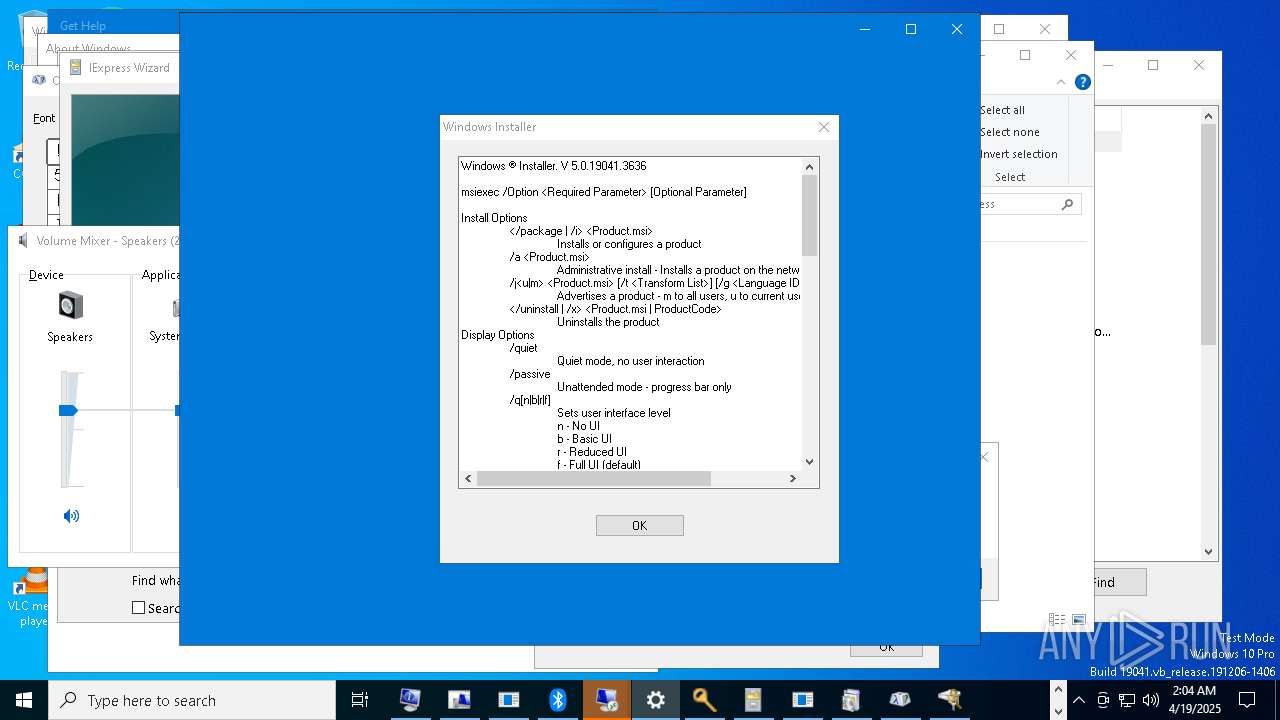1280x720 pixels.
Task: Click the Font tab in the background window
Action: point(44,118)
